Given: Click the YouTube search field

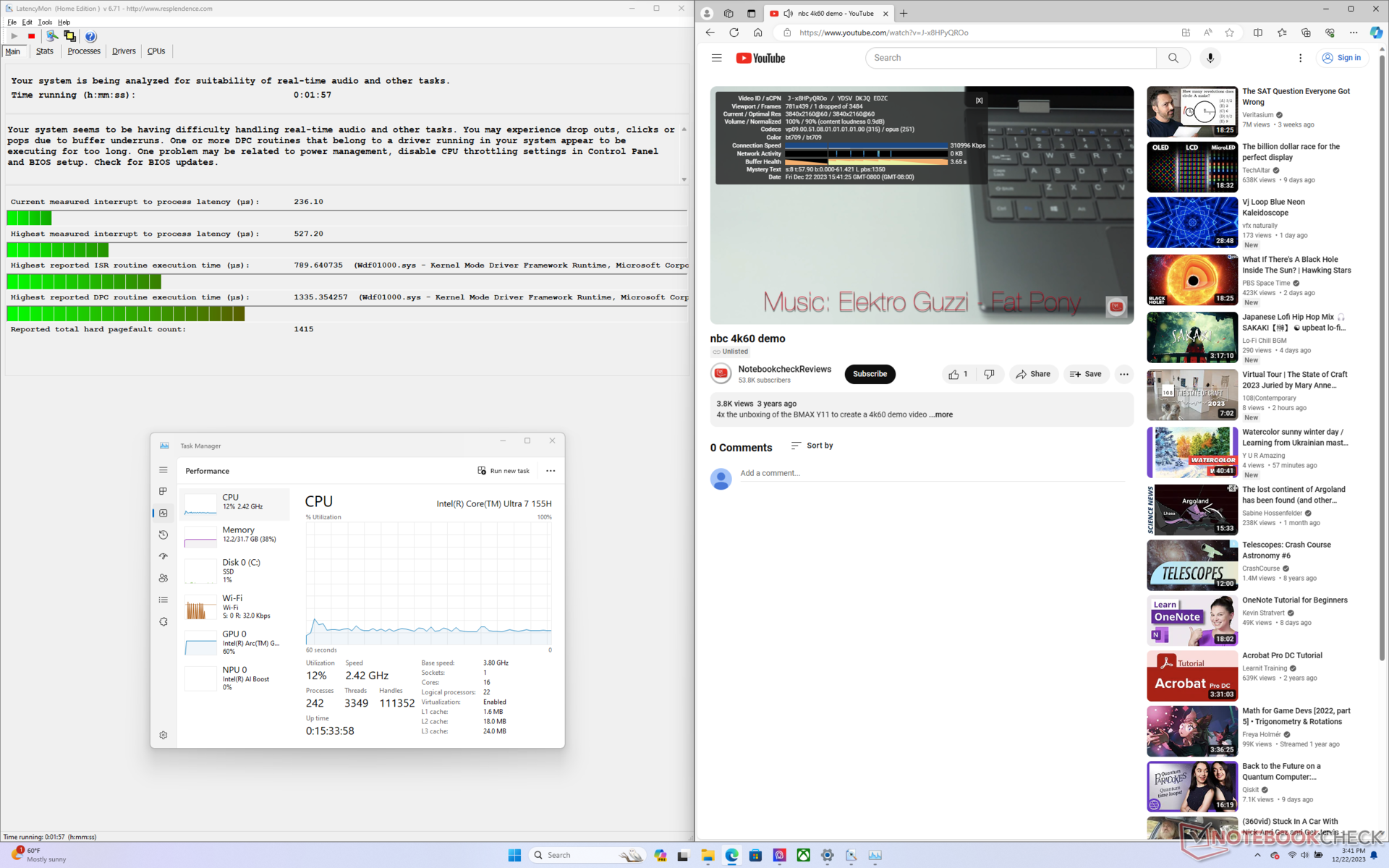Looking at the screenshot, I should pos(1011,58).
